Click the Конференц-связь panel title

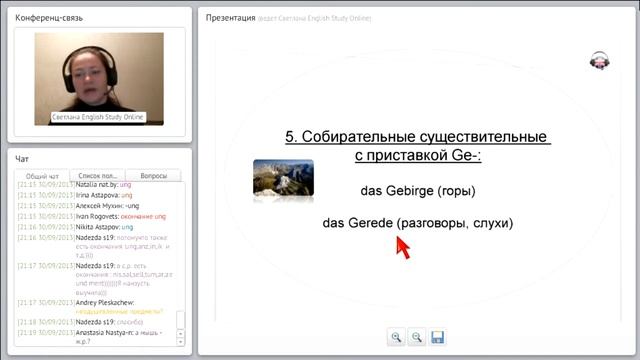point(49,18)
